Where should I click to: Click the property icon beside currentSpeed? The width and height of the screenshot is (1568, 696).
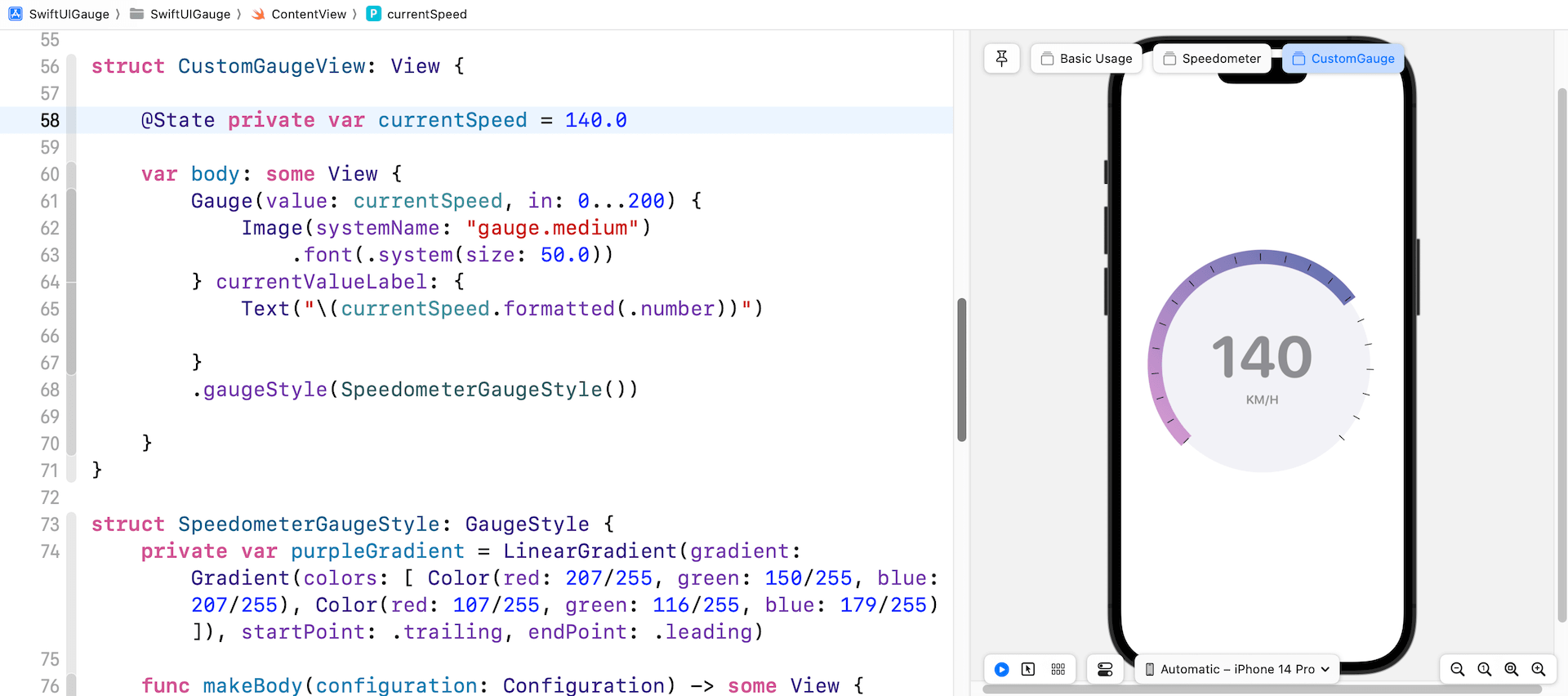tap(373, 14)
